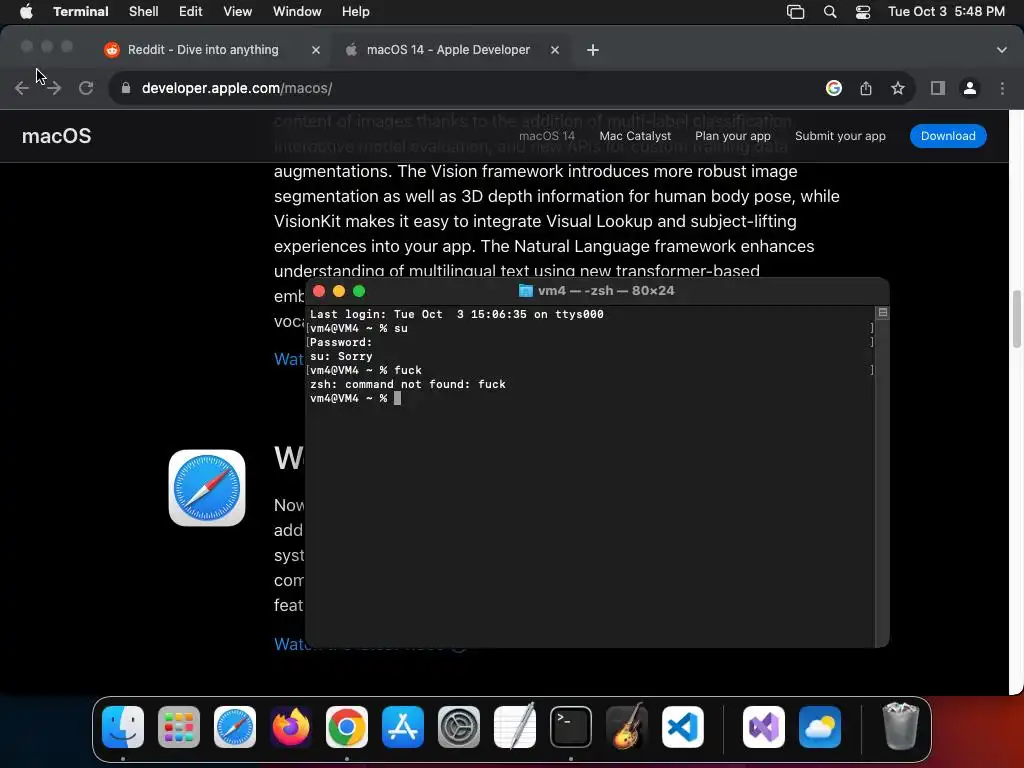Open Control Center in menu bar
The image size is (1024, 768).
863,12
